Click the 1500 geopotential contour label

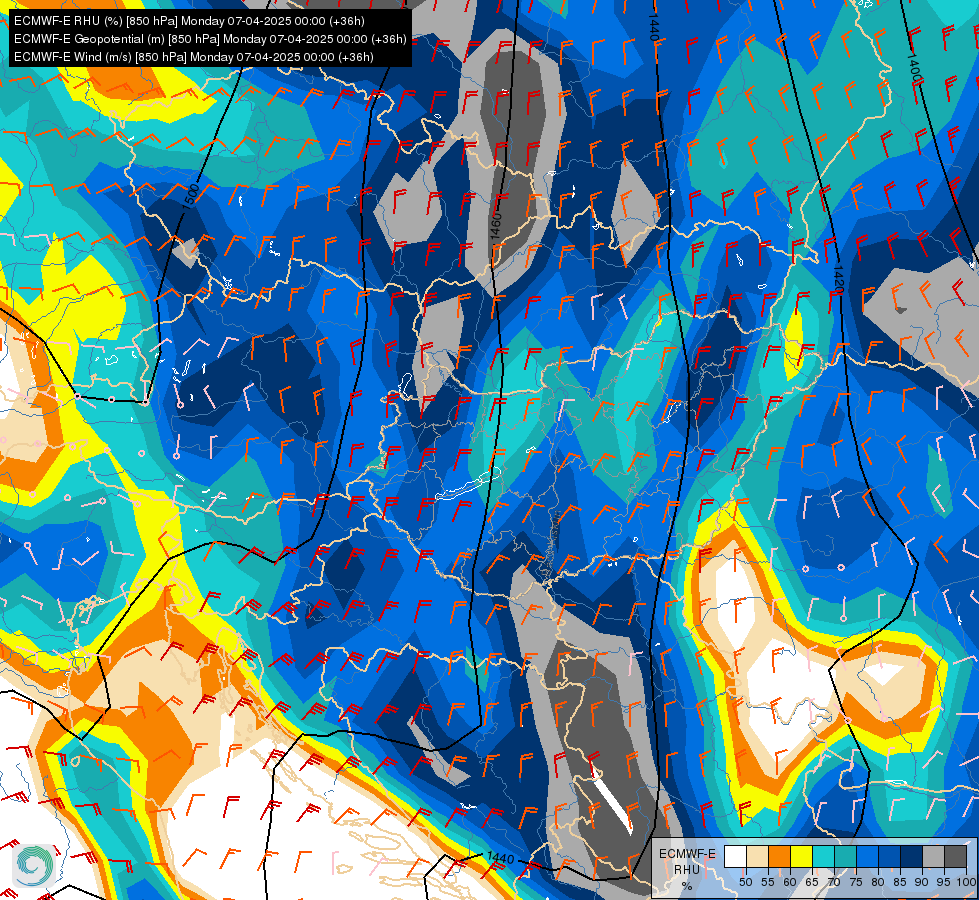tap(192, 195)
